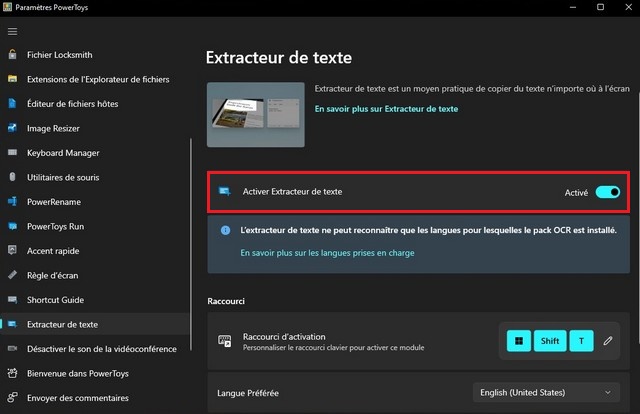
Task: Go to Accent rapide page
Action: (96, 250)
